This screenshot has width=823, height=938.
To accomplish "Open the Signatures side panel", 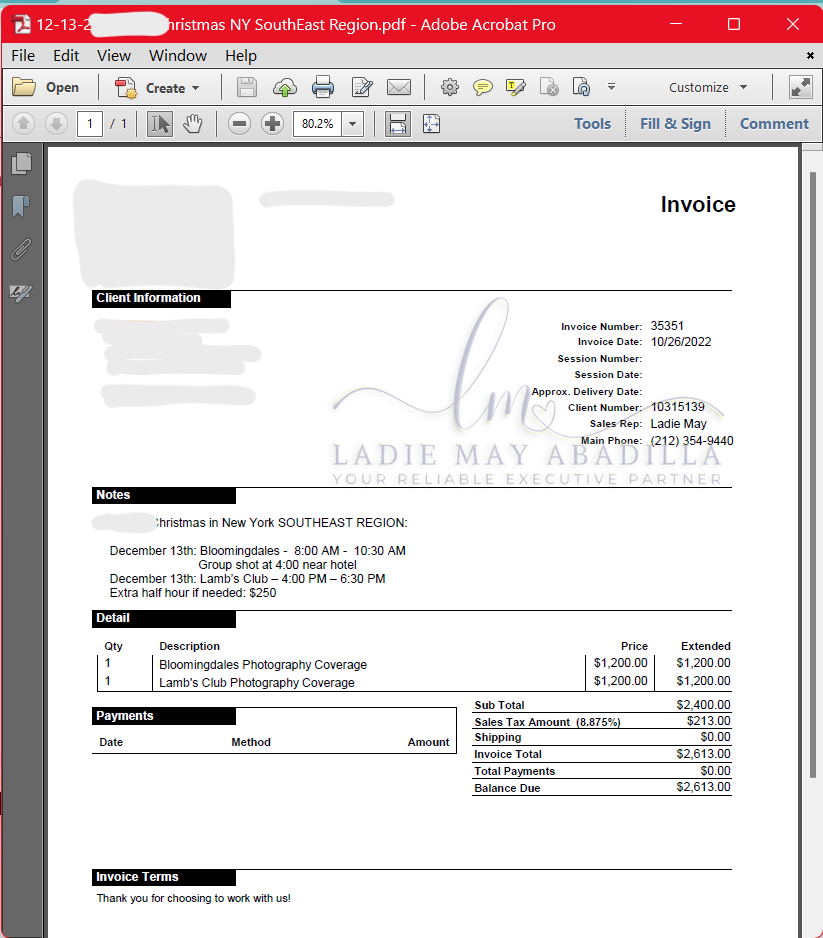I will click(22, 293).
